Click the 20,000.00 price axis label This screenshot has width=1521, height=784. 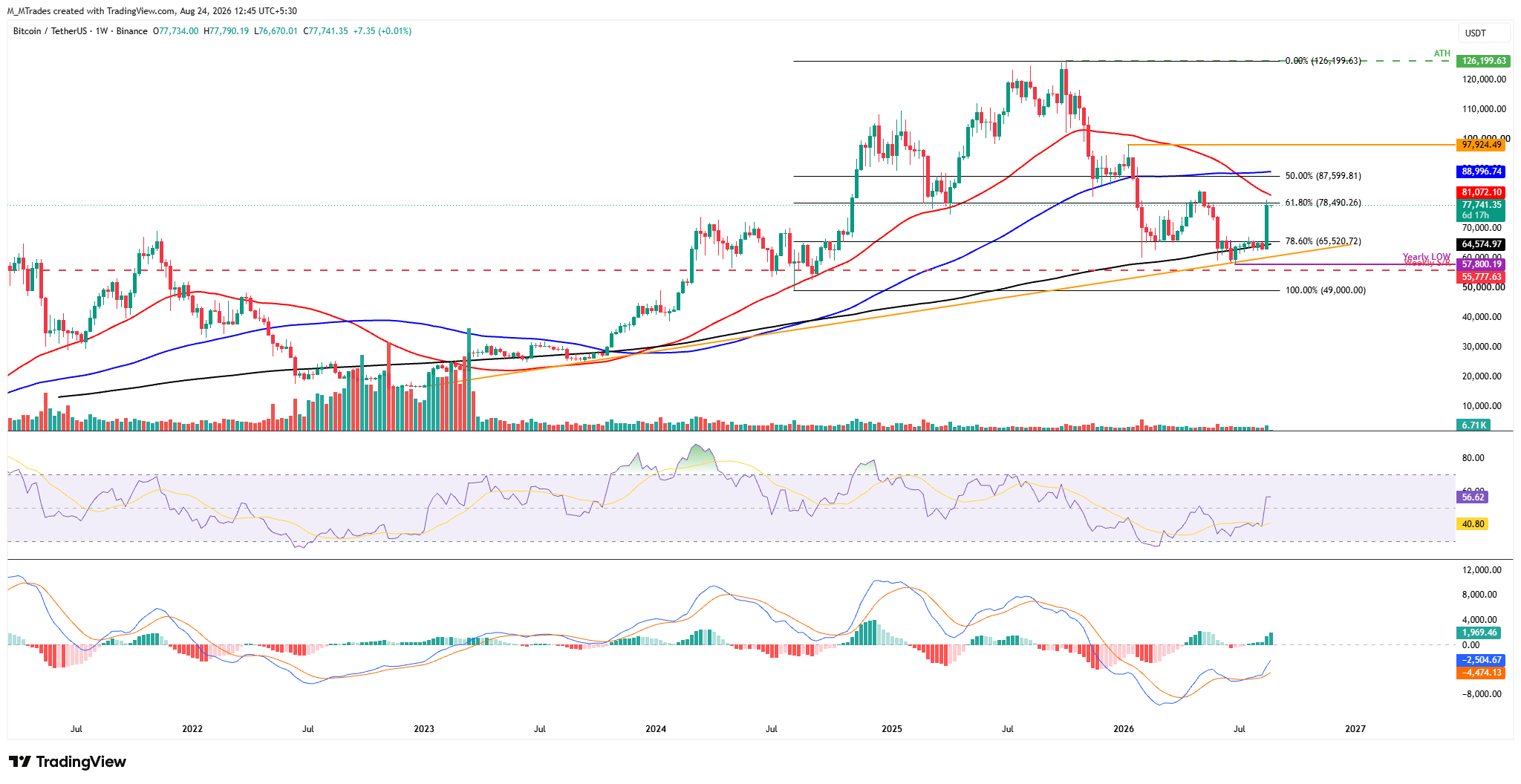pos(1482,376)
